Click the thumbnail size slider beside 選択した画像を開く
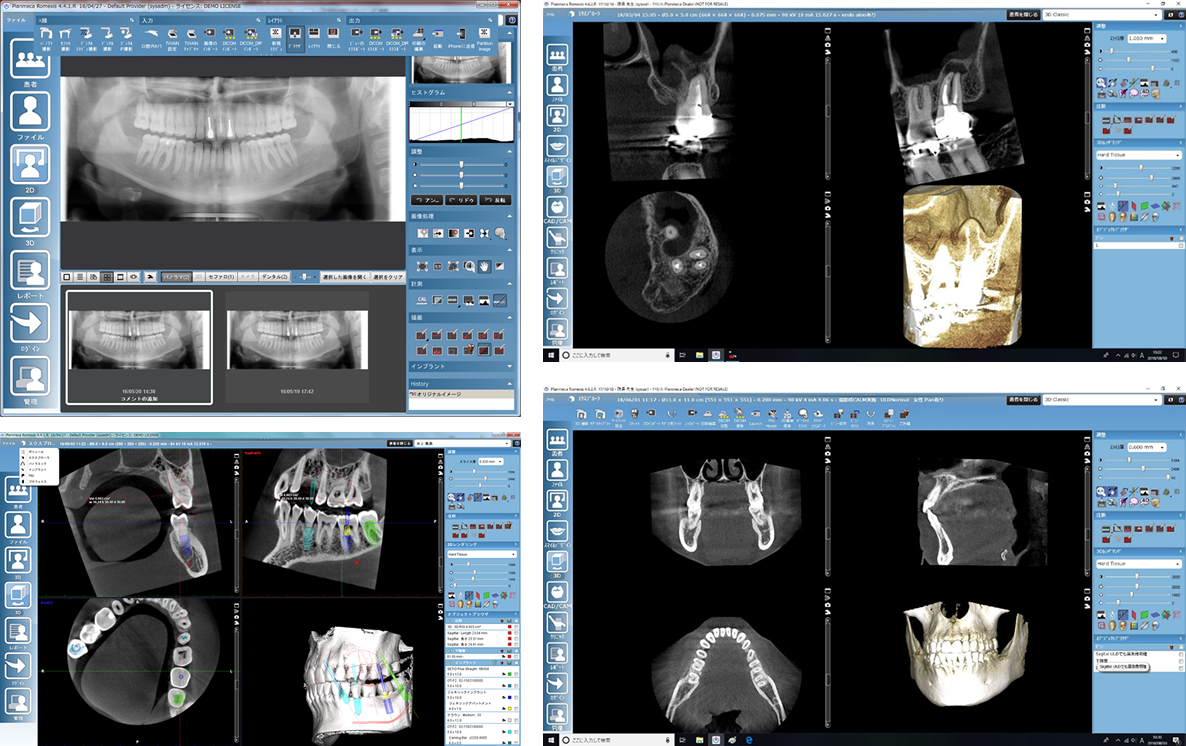This screenshot has width=1186, height=746. pos(305,276)
